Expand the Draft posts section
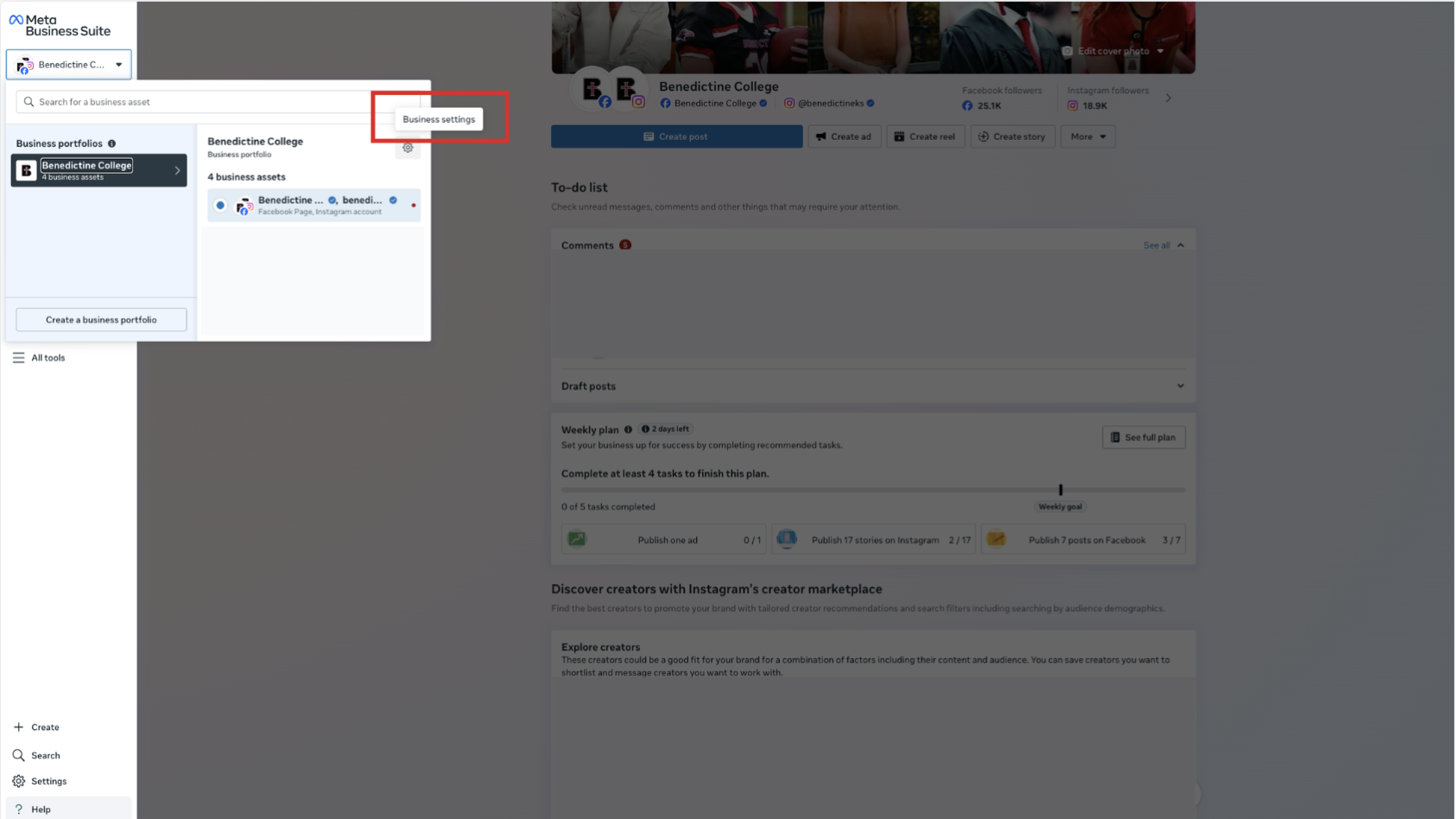Image resolution: width=1456 pixels, height=819 pixels. (x=1180, y=386)
